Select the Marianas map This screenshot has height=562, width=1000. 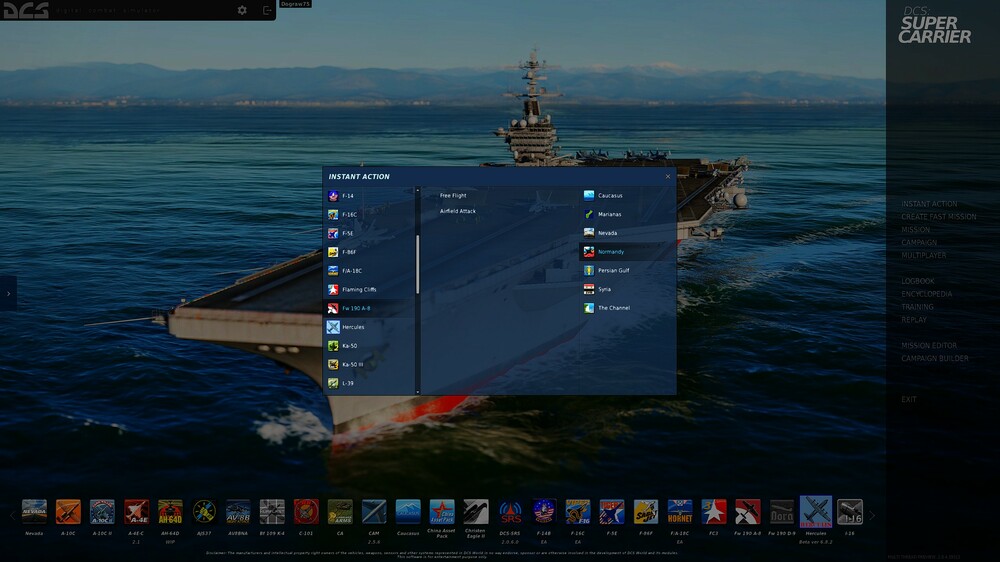point(627,214)
